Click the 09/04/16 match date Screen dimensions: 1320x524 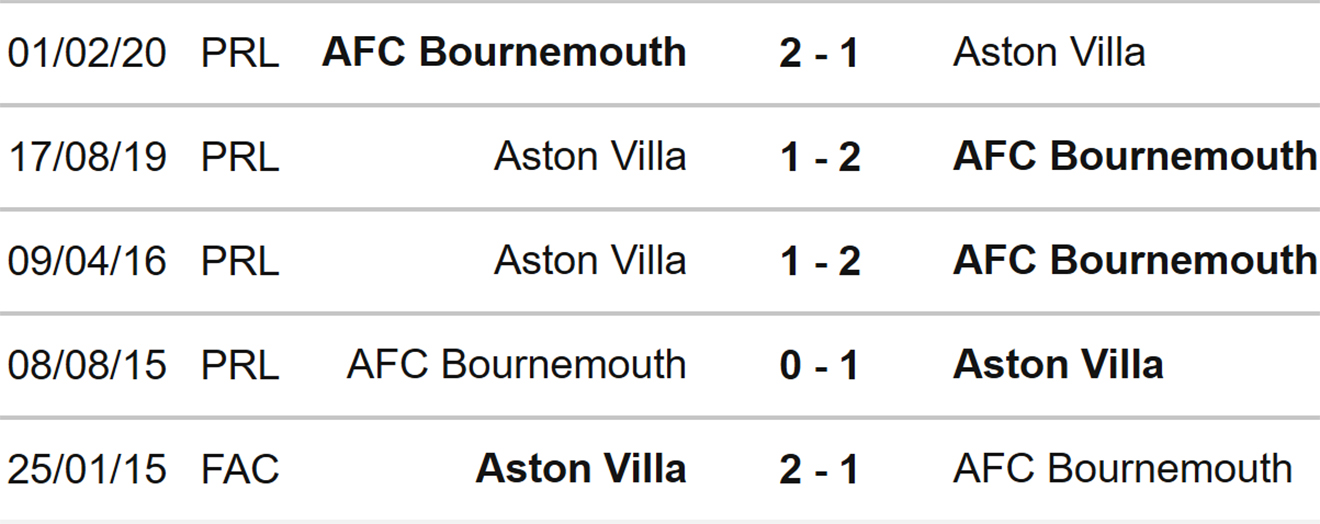87,261
